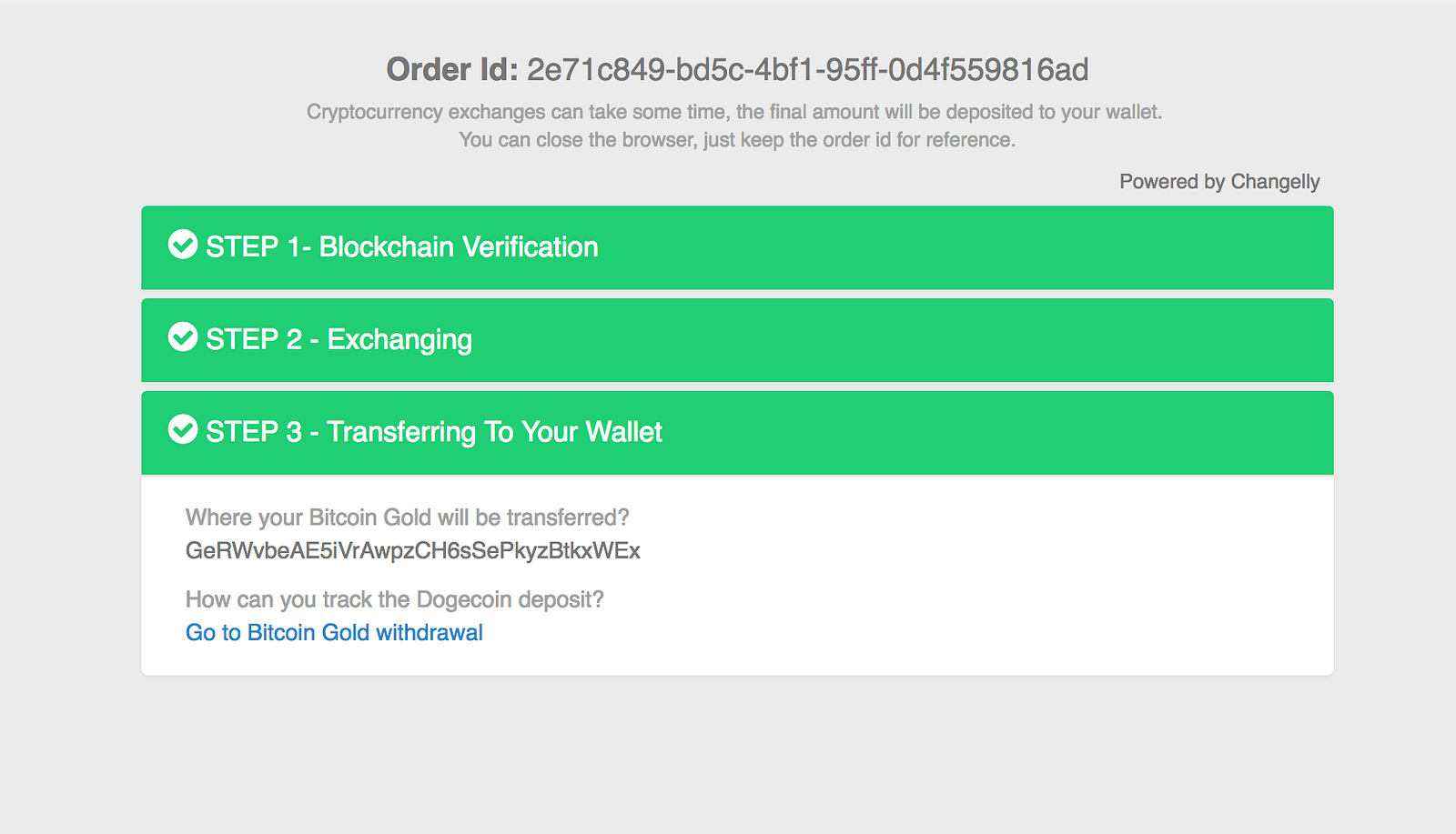Screen dimensions: 1456x834
Task: Click the word "Exchanging" in the second bar
Action: 399,339
